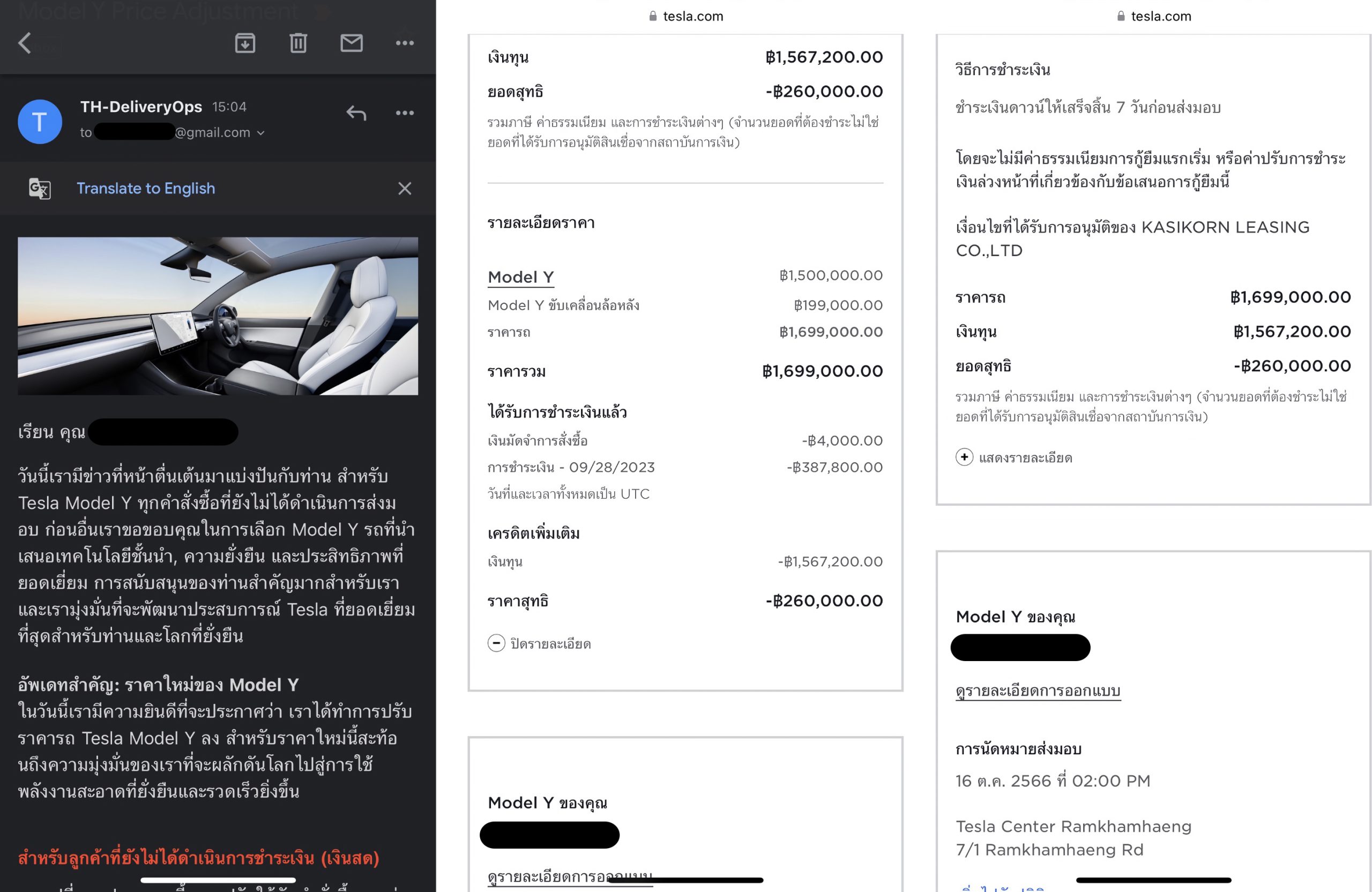
Task: Open design details link in right panel
Action: click(1038, 691)
